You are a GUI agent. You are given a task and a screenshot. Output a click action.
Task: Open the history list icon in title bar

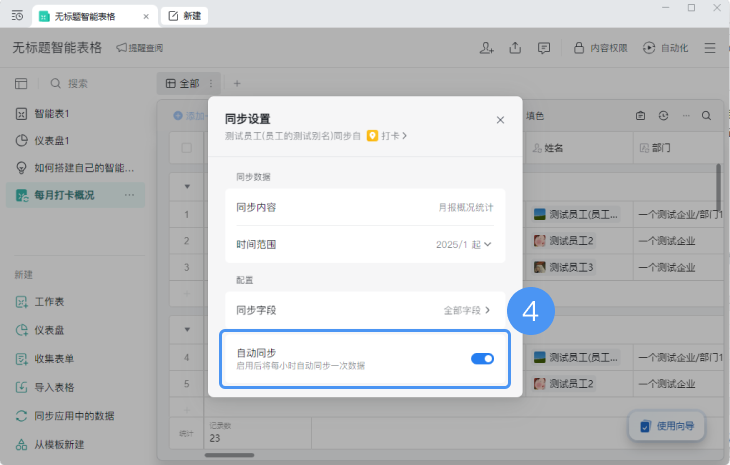[17, 16]
